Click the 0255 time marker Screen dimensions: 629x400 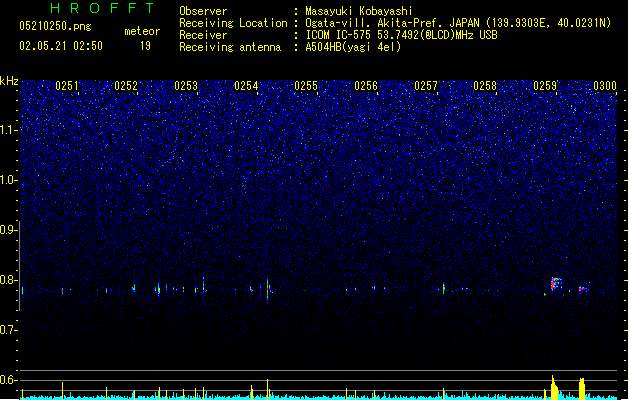click(x=306, y=86)
